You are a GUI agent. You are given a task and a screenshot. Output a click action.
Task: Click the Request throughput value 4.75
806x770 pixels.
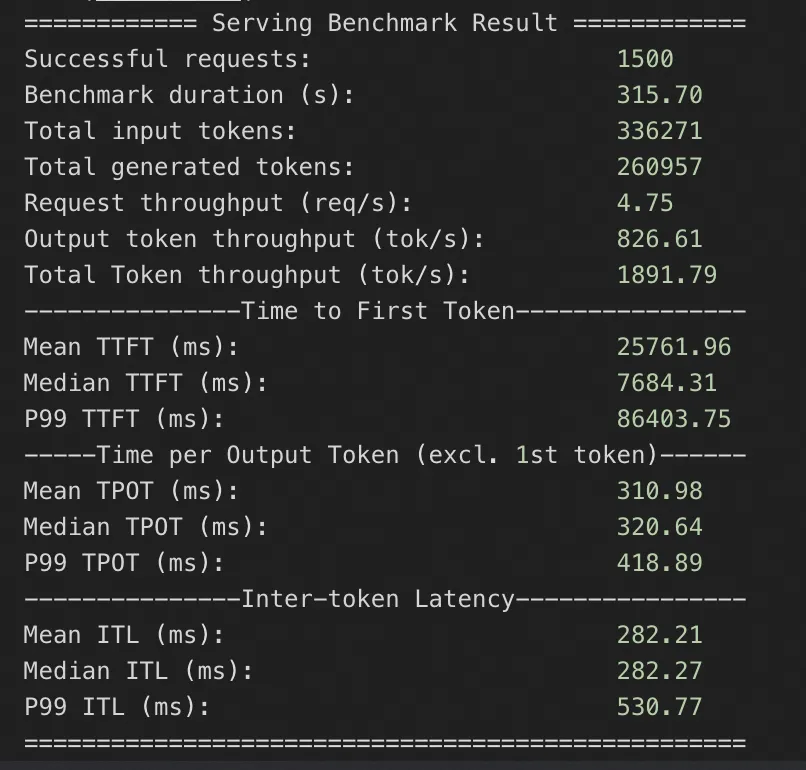tap(645, 203)
